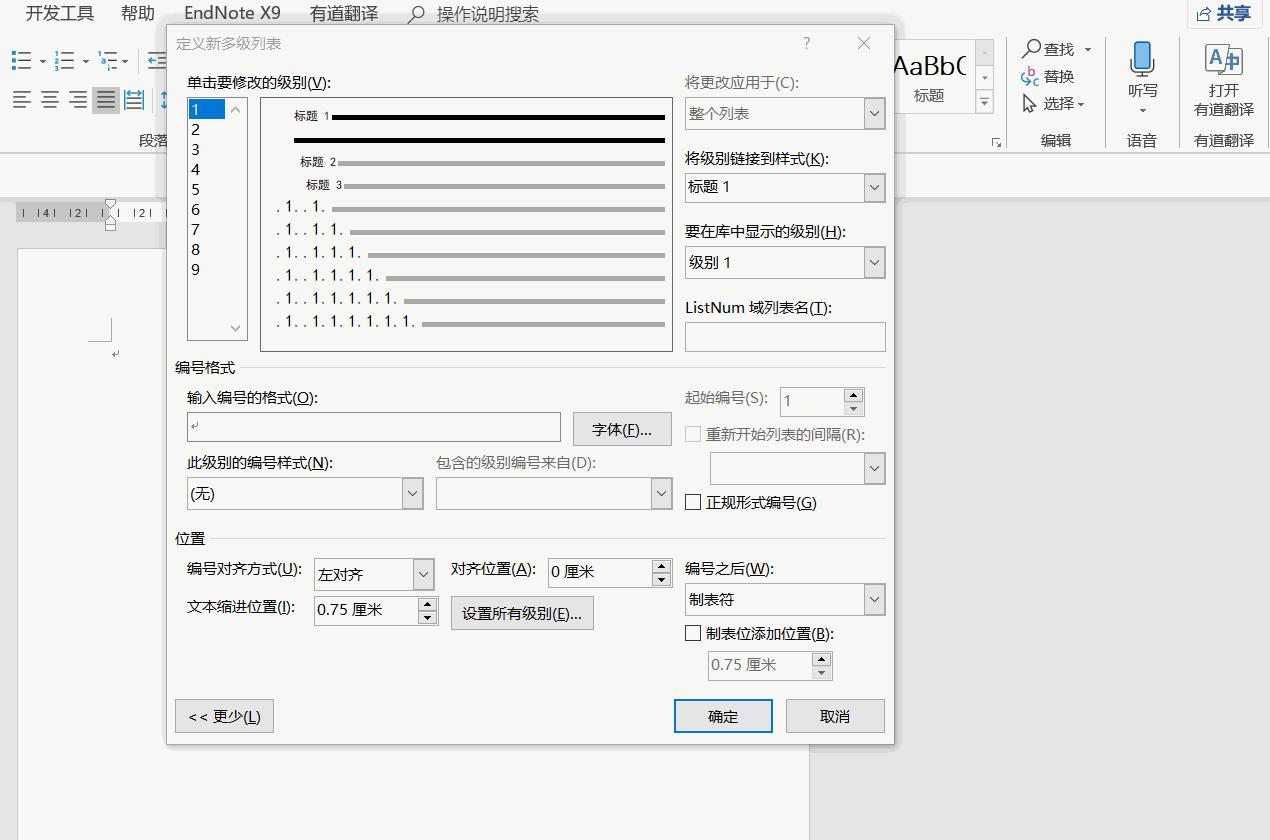Open the 编号之后 dropdown showing 制表符
This screenshot has width=1270, height=840.
click(872, 599)
